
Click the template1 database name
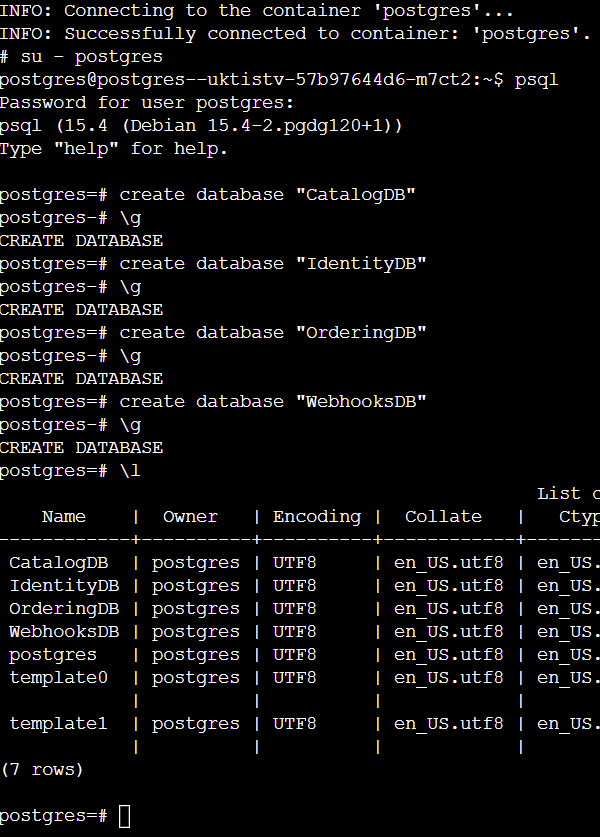[x=59, y=724]
